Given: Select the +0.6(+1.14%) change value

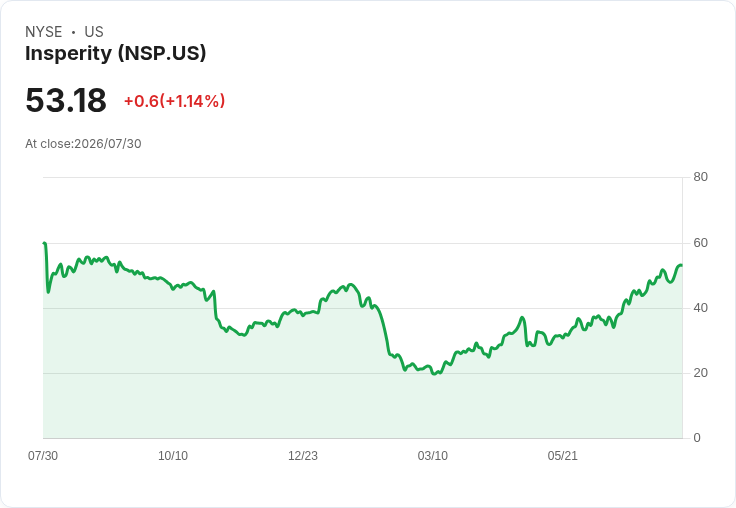Looking at the screenshot, I should [175, 101].
